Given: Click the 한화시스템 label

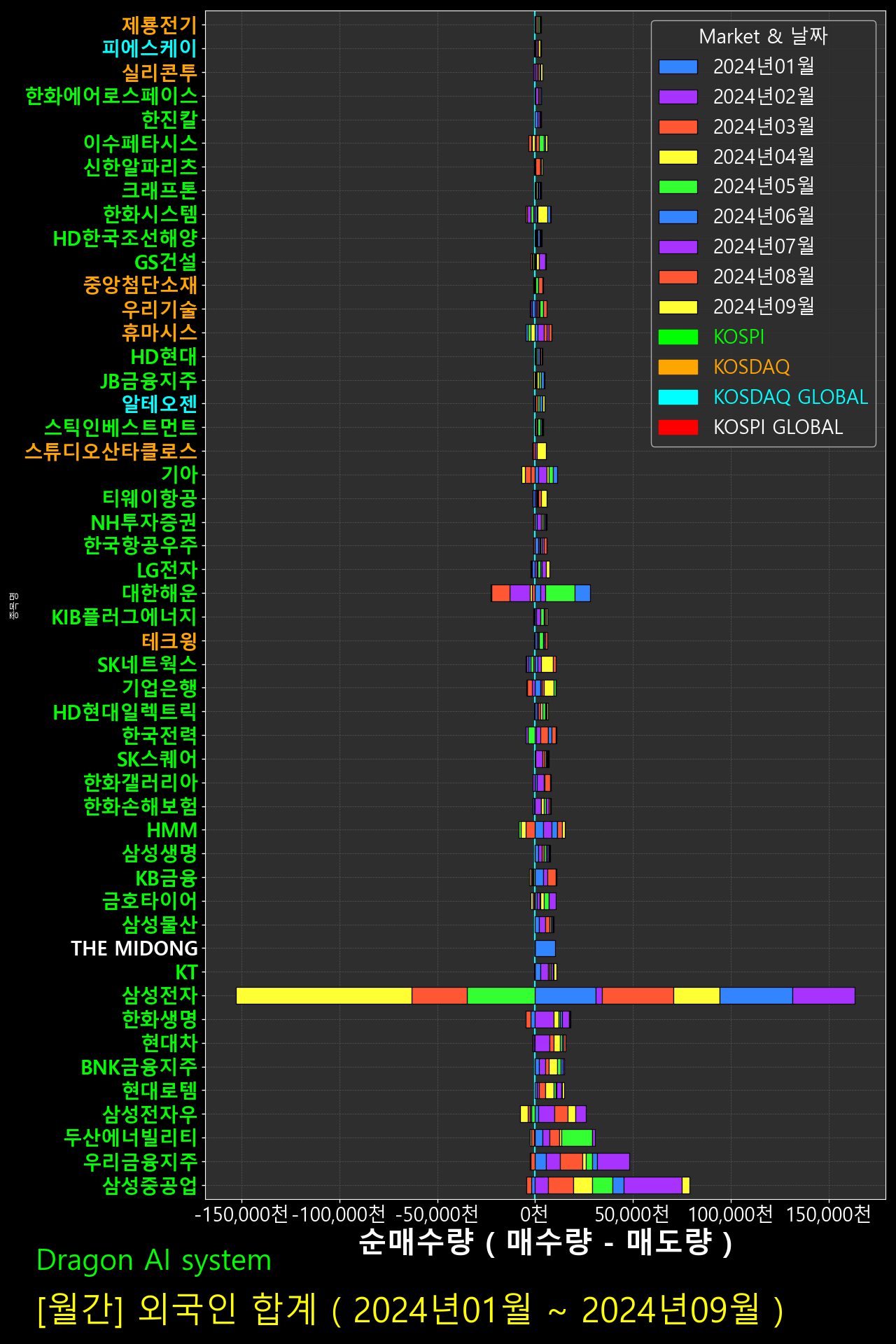Looking at the screenshot, I should coord(150,214).
